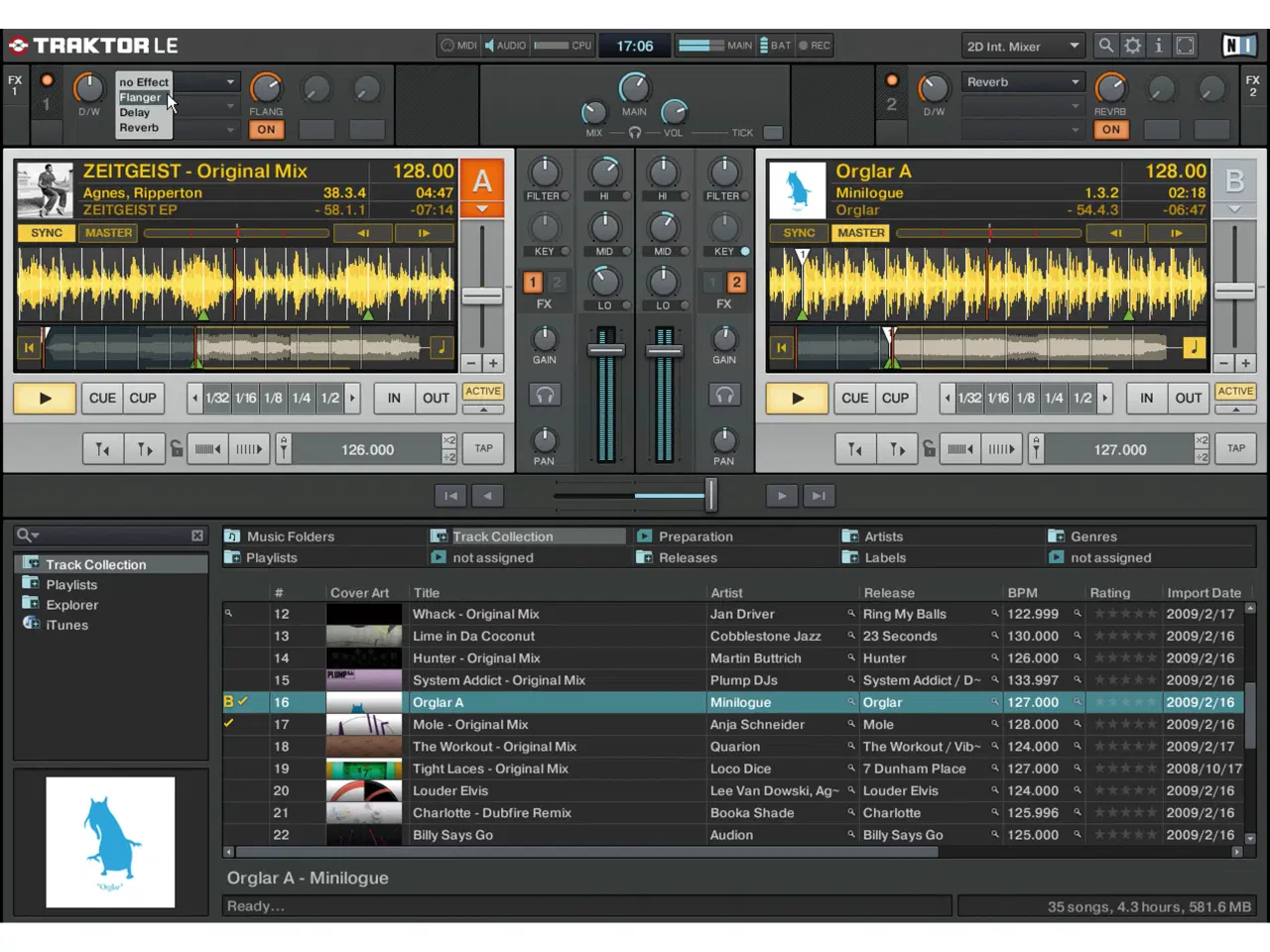Viewport: 1270px width, 952px height.
Task: Click deck A headphone cue icon
Action: click(545, 395)
